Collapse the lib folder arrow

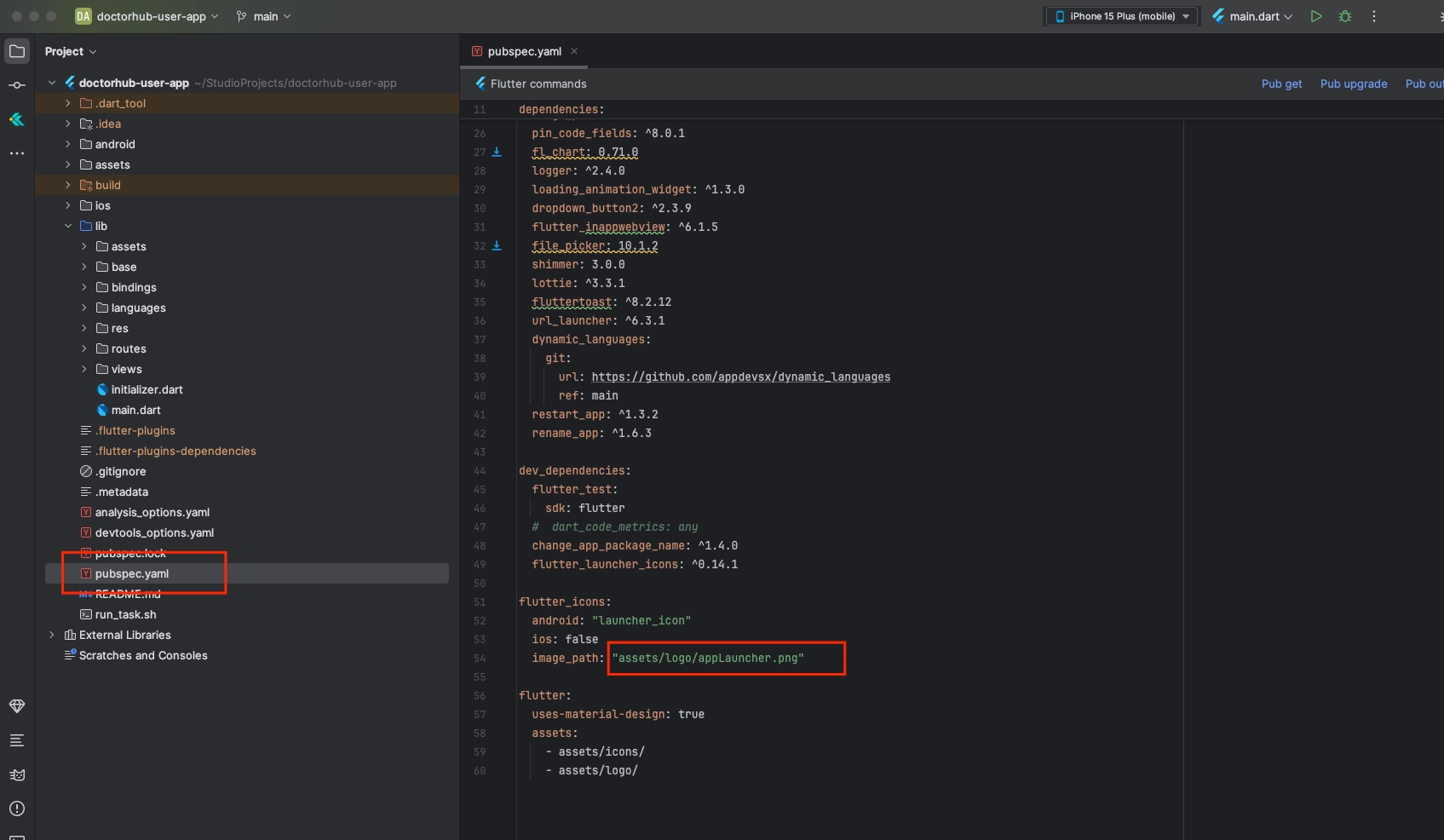(68, 226)
